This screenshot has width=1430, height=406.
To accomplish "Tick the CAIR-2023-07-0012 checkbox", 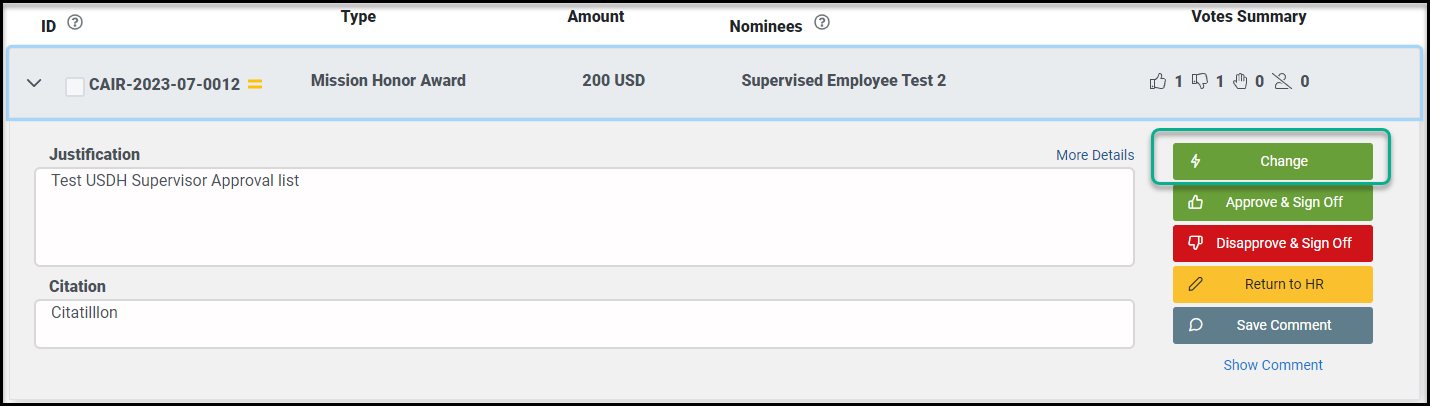I will (75, 86).
